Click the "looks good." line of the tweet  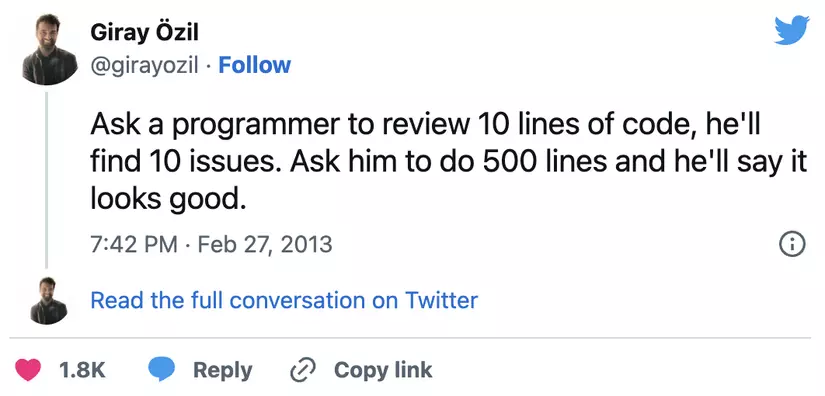(x=168, y=198)
